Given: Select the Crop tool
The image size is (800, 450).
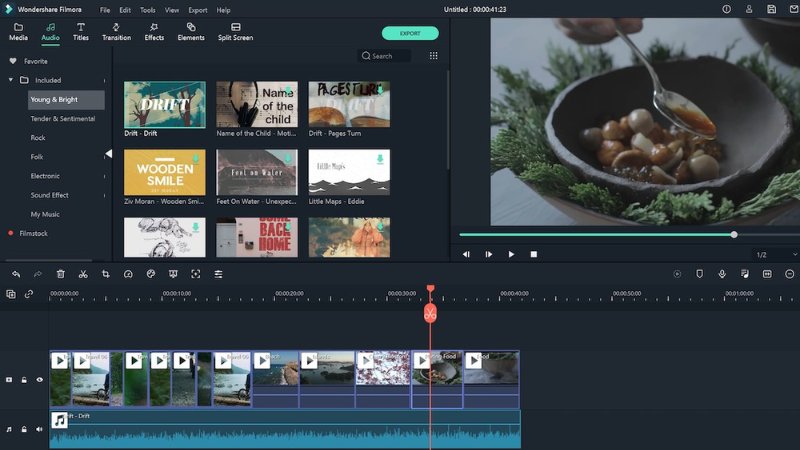Looking at the screenshot, I should point(106,274).
